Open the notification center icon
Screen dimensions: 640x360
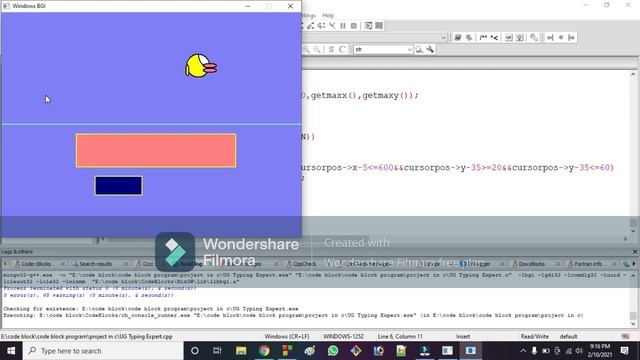(624, 351)
